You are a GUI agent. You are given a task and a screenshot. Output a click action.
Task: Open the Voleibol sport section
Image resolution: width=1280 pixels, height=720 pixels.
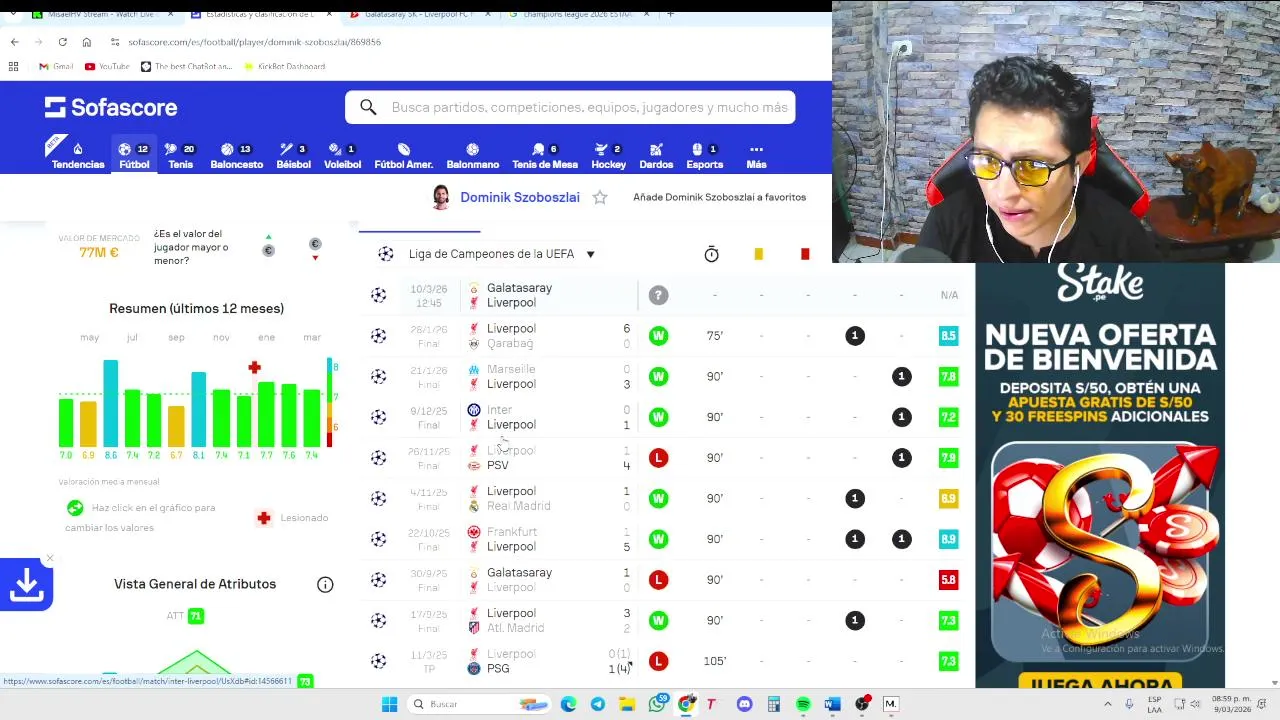[x=342, y=156]
